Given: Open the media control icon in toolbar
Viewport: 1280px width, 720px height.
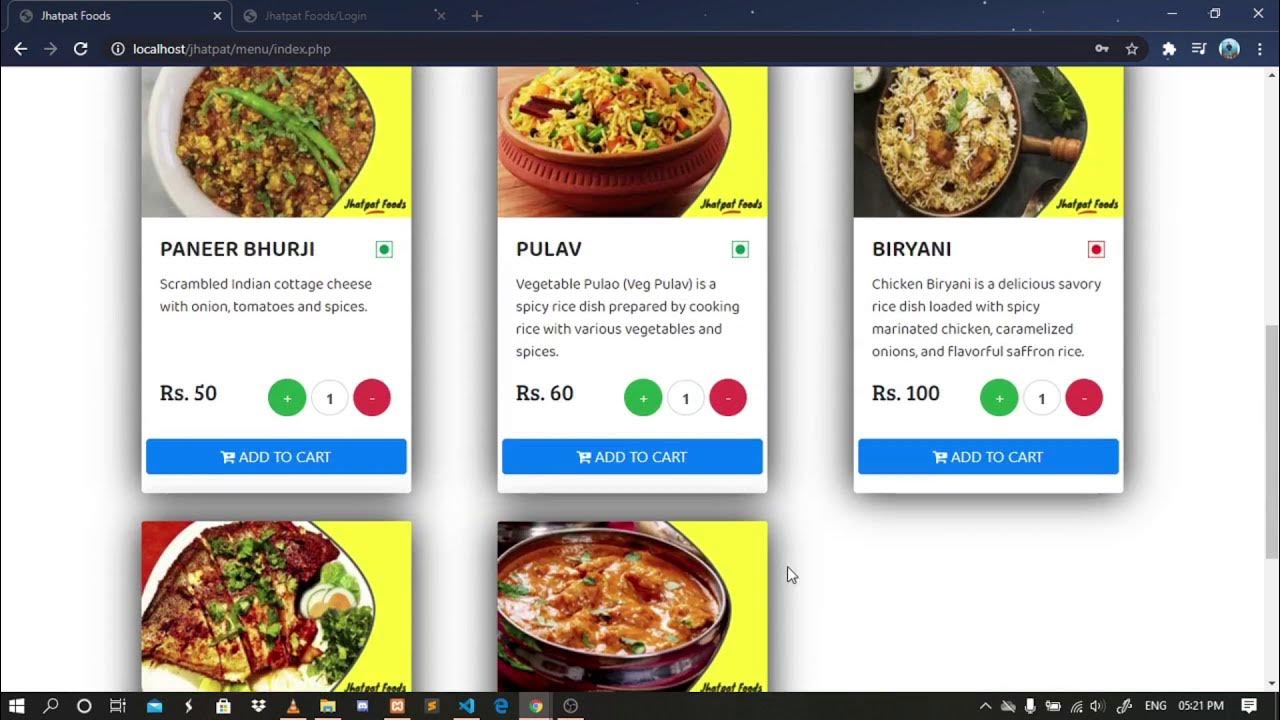Looking at the screenshot, I should pyautogui.click(x=1199, y=49).
